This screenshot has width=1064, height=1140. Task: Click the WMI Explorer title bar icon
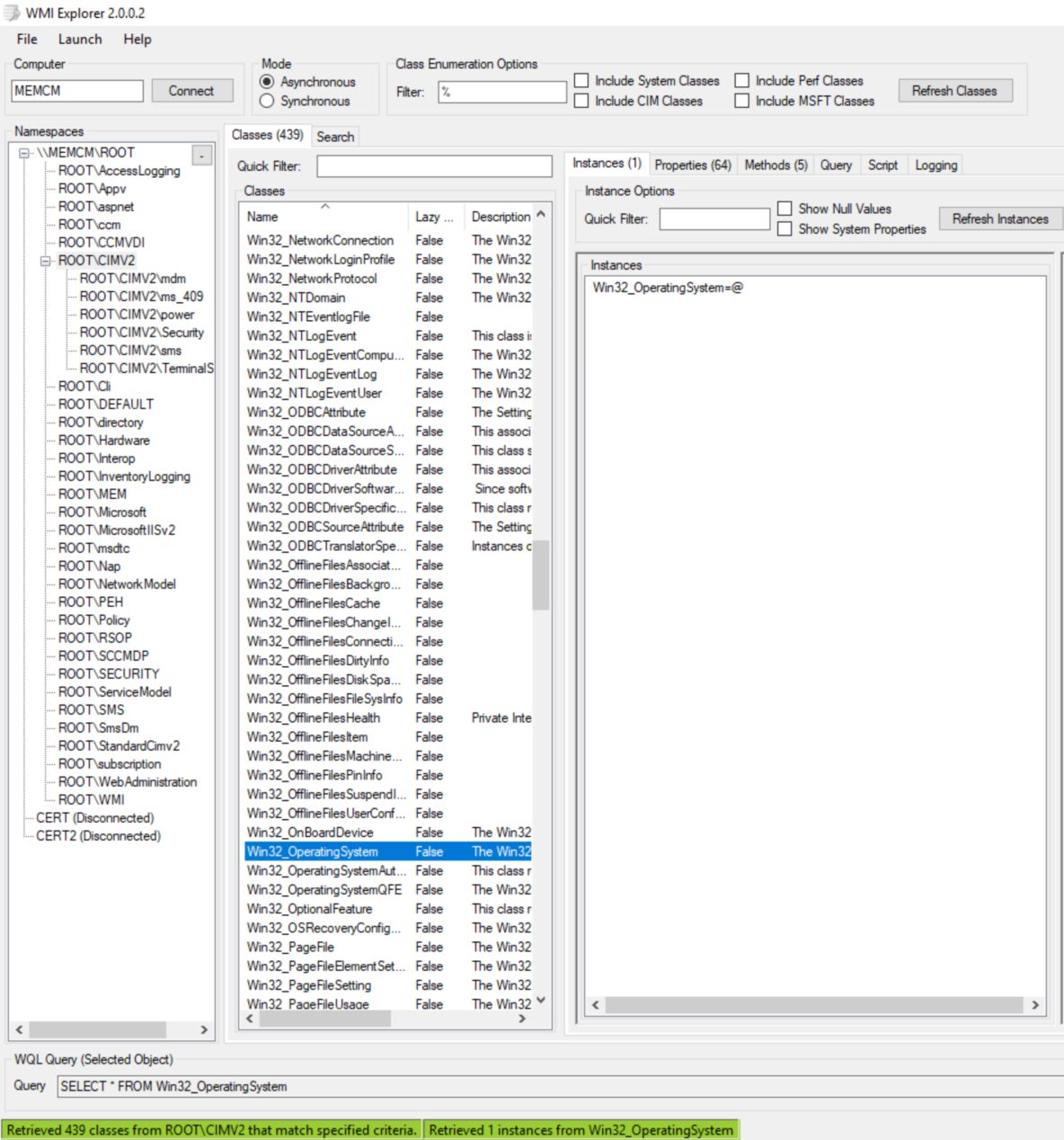point(12,13)
